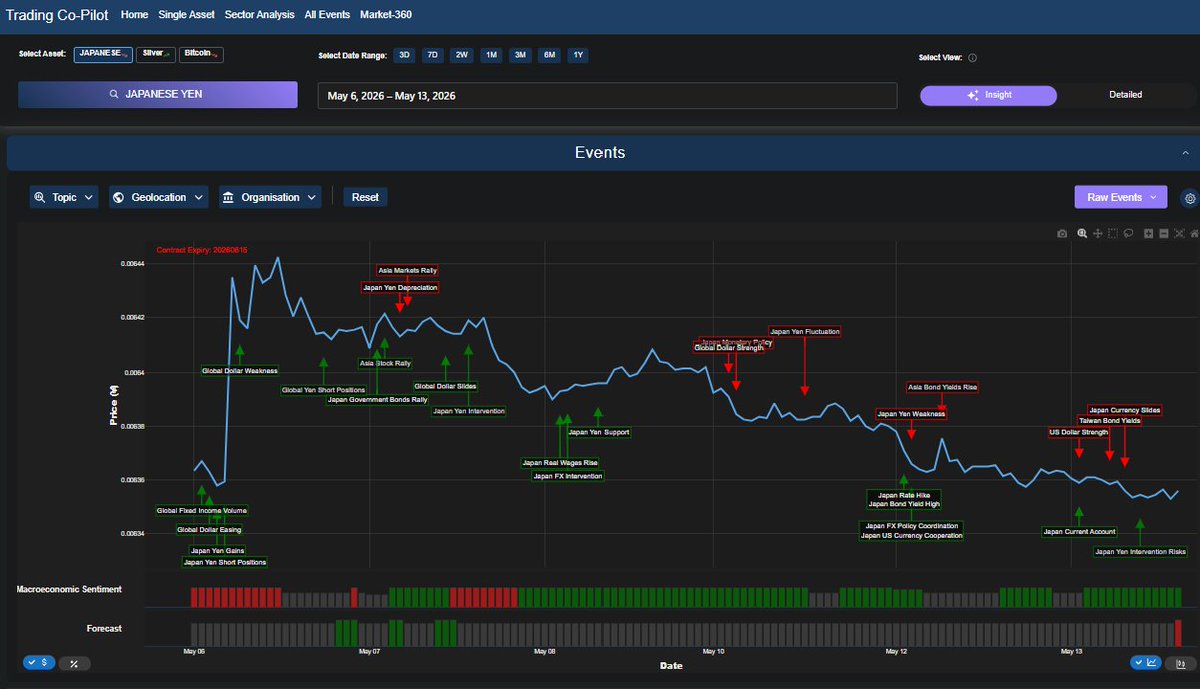Screen dimensions: 1200x689
Task: Open the Organisation filter dropdown
Action: (x=270, y=198)
